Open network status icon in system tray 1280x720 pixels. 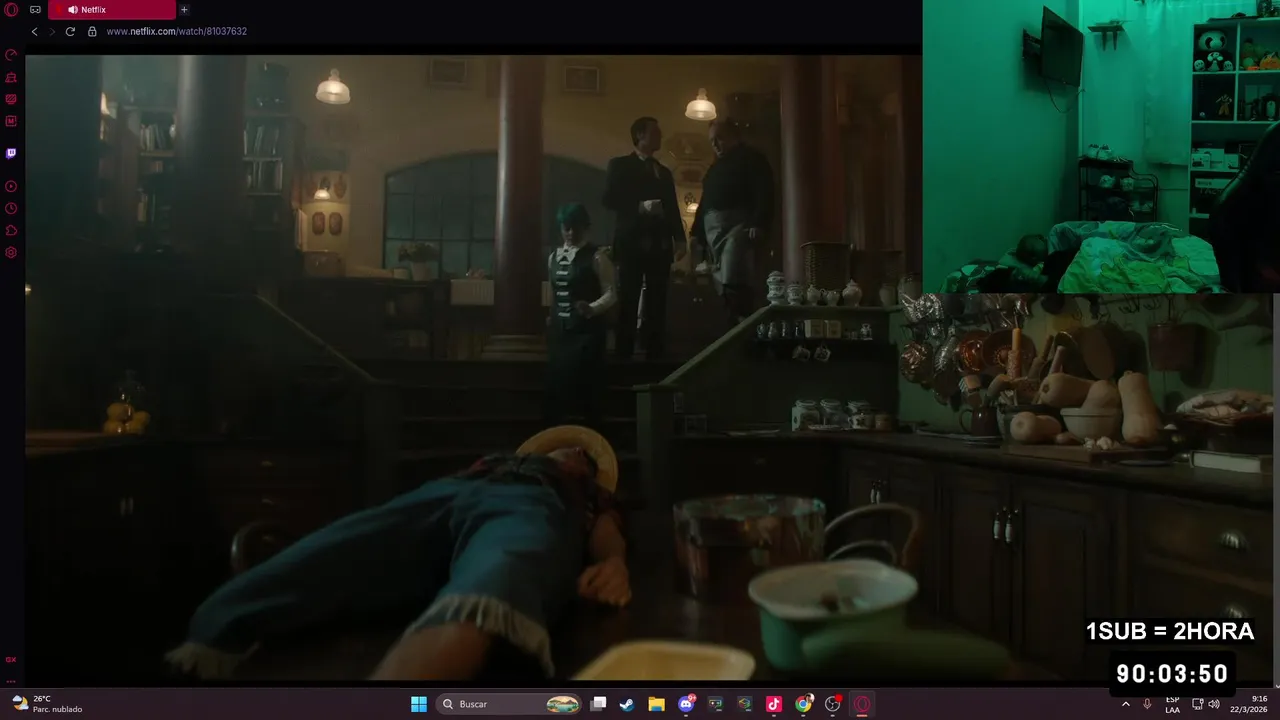coord(1198,704)
